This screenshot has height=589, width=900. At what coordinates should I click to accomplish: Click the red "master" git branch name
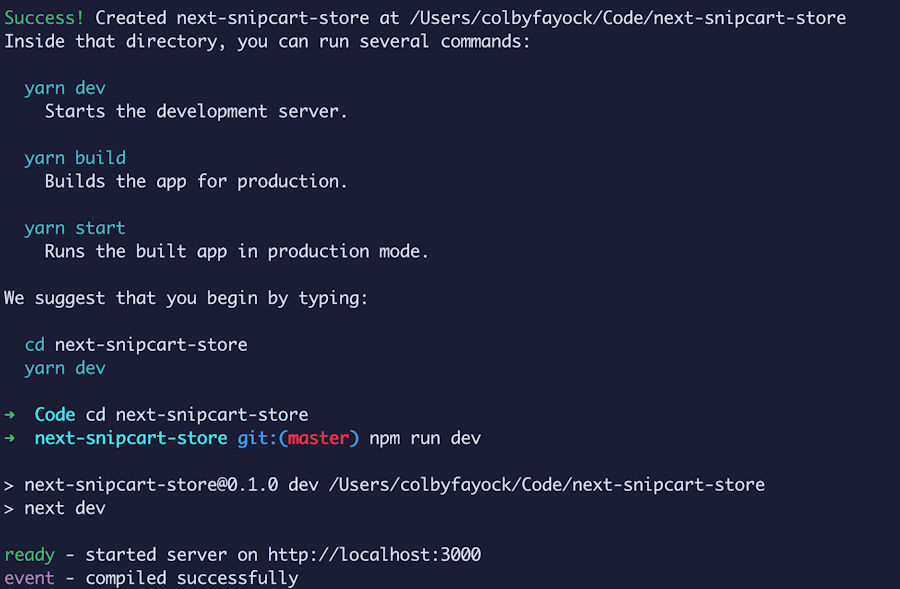pos(318,438)
